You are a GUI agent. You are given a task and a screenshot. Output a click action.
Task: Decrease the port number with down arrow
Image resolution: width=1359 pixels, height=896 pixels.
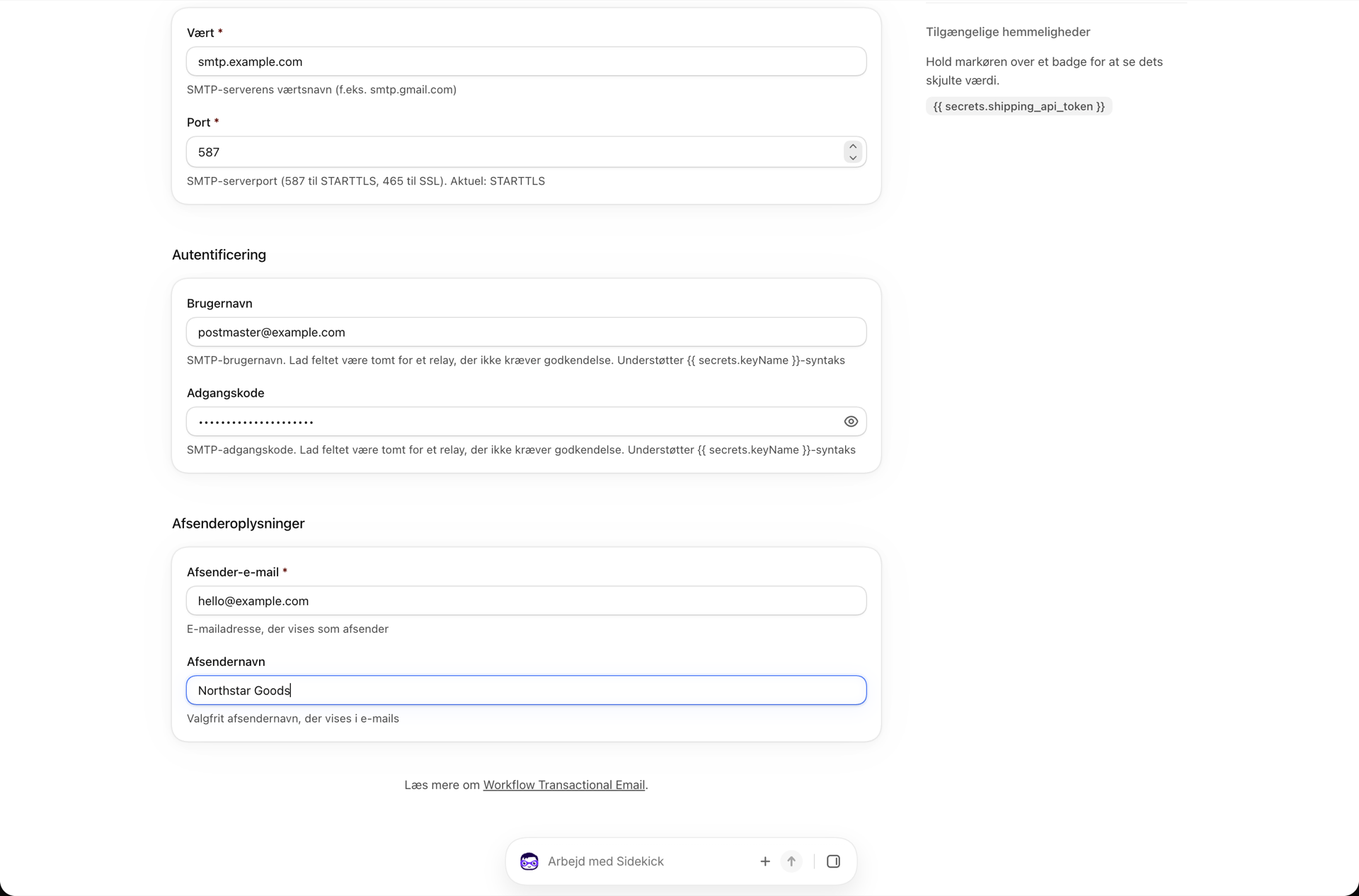pos(853,158)
